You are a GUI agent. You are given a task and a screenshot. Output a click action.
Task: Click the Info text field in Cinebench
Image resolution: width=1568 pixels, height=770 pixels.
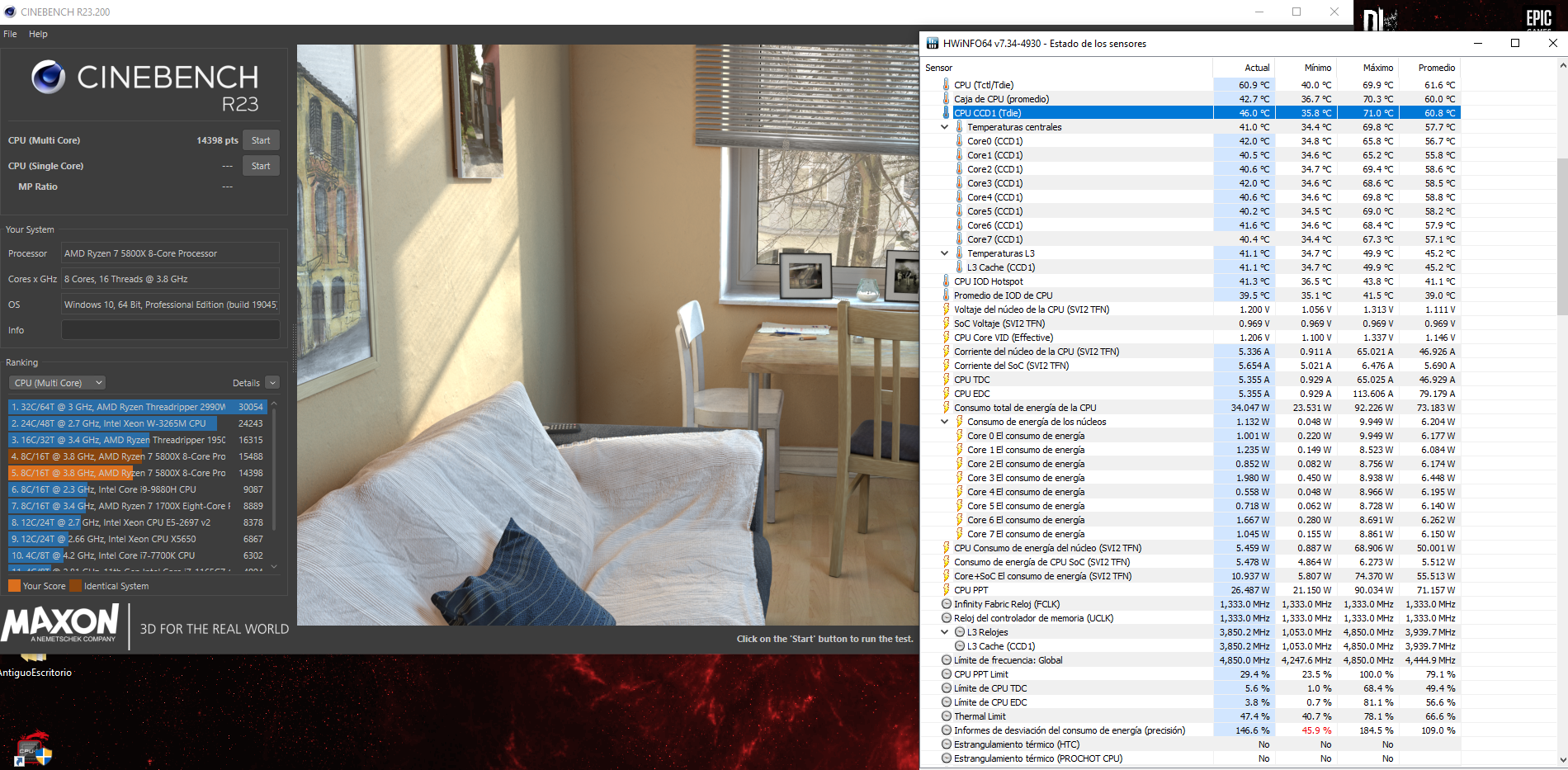171,330
